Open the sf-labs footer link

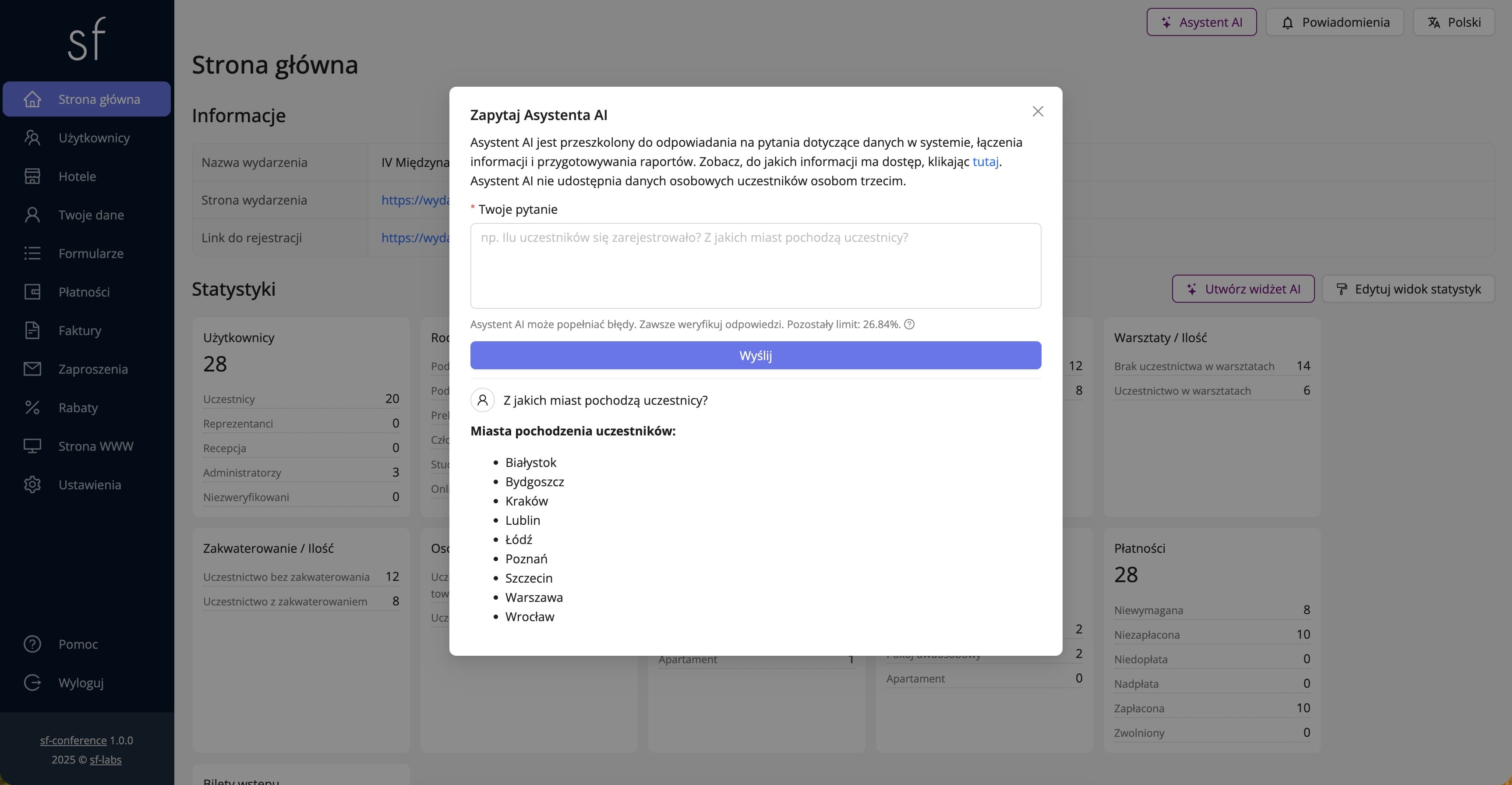coord(106,760)
